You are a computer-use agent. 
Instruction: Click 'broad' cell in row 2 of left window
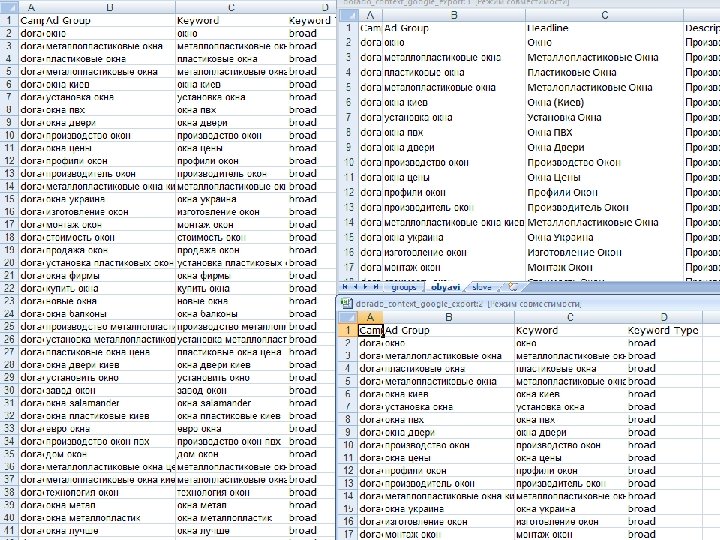pyautogui.click(x=312, y=33)
